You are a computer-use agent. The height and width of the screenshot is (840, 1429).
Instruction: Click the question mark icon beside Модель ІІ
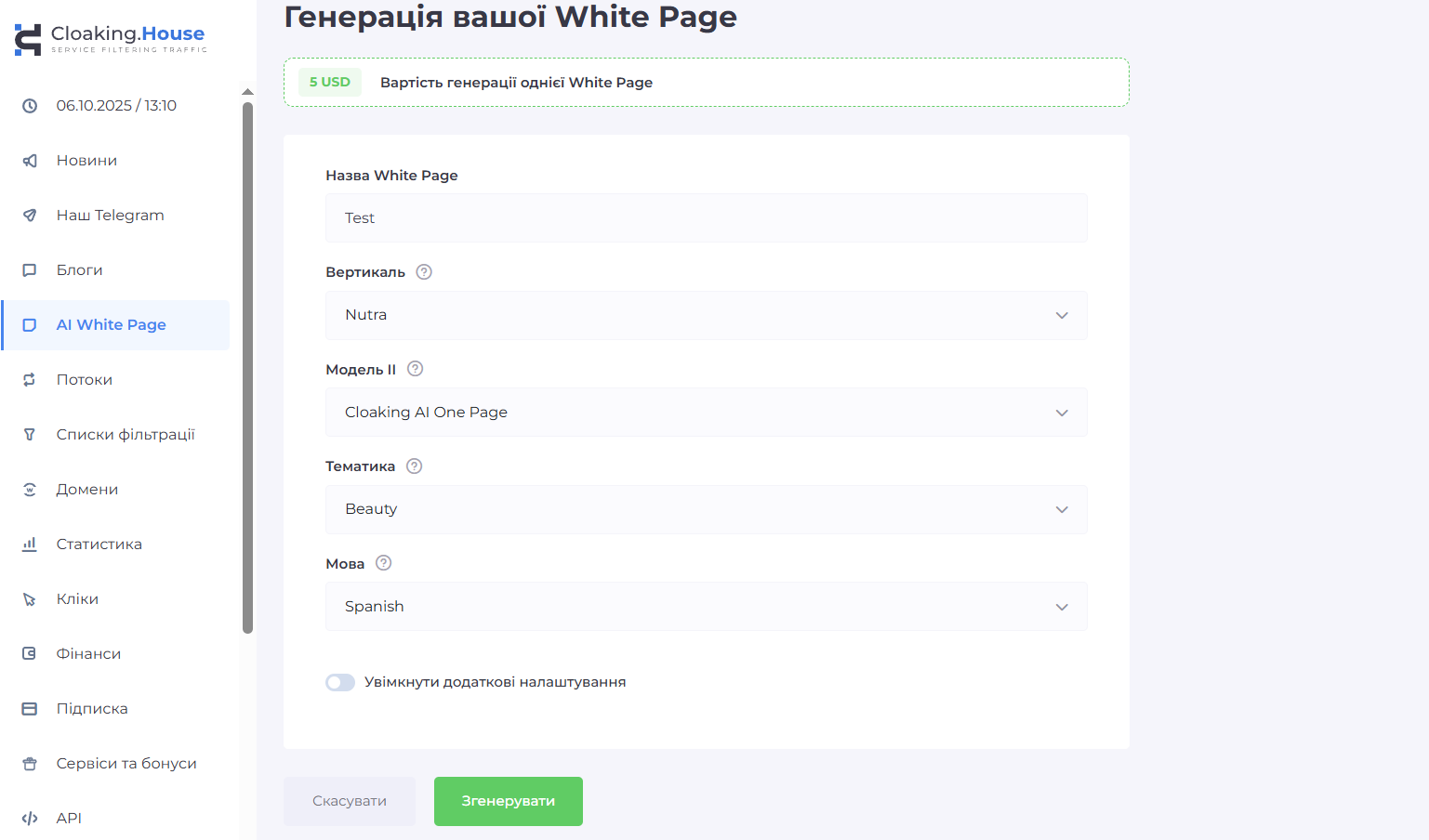416,369
